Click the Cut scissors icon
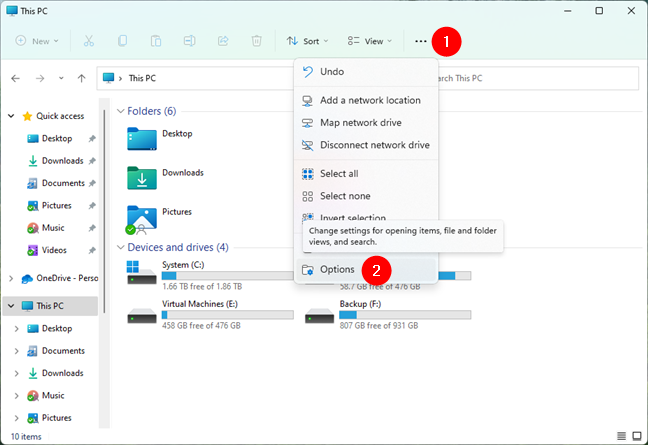The image size is (648, 445). 88,41
